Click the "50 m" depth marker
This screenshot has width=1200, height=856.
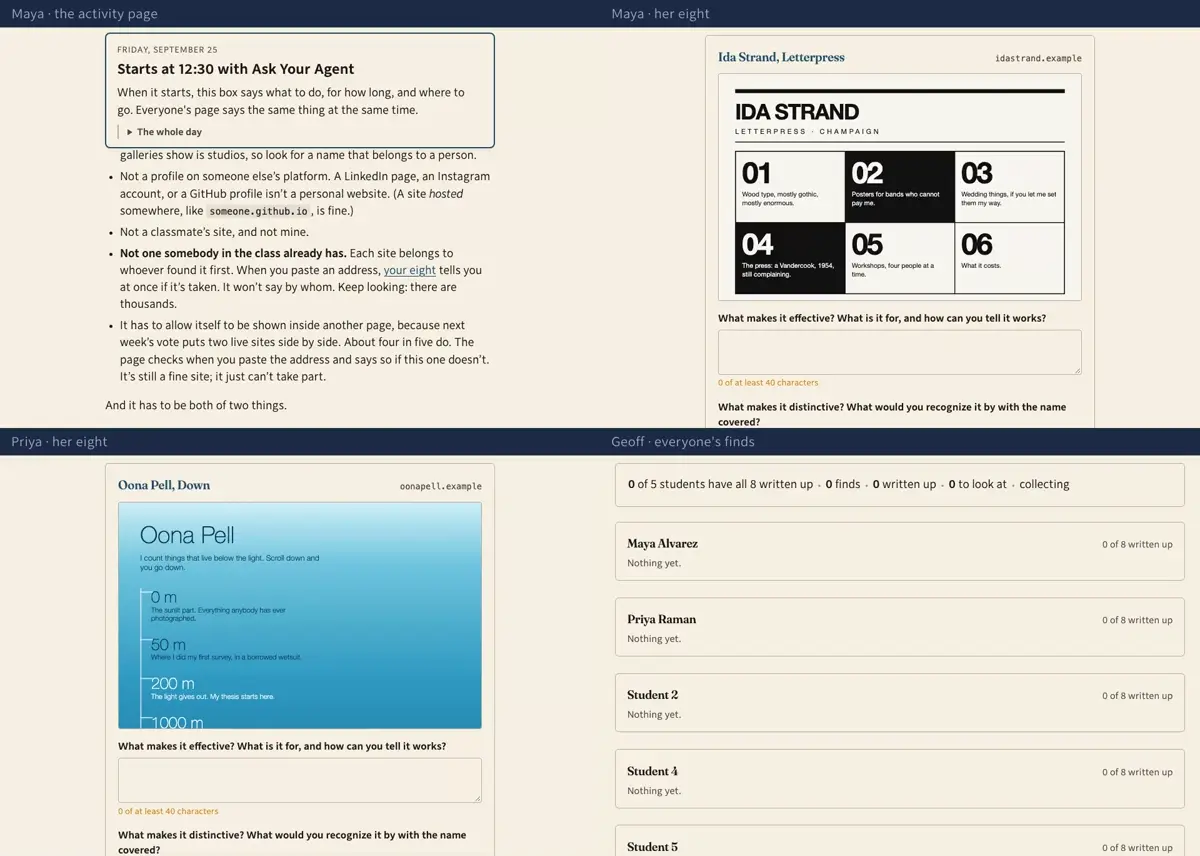(168, 645)
